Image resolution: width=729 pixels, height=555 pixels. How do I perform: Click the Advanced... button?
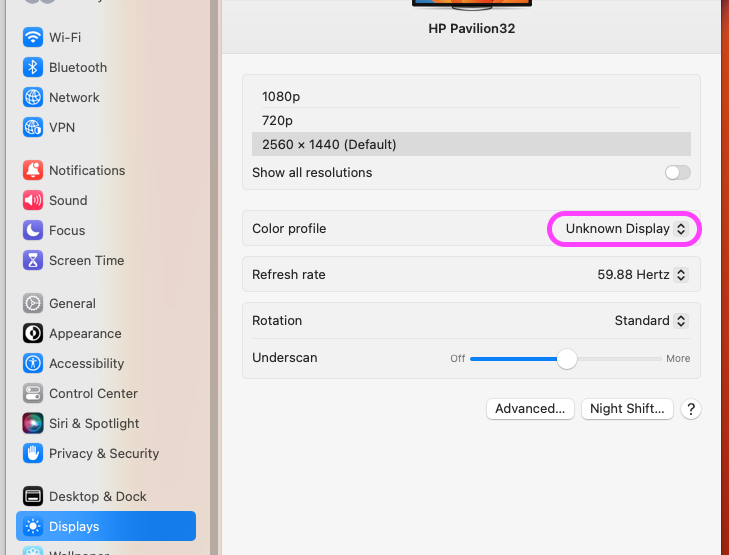pyautogui.click(x=530, y=409)
